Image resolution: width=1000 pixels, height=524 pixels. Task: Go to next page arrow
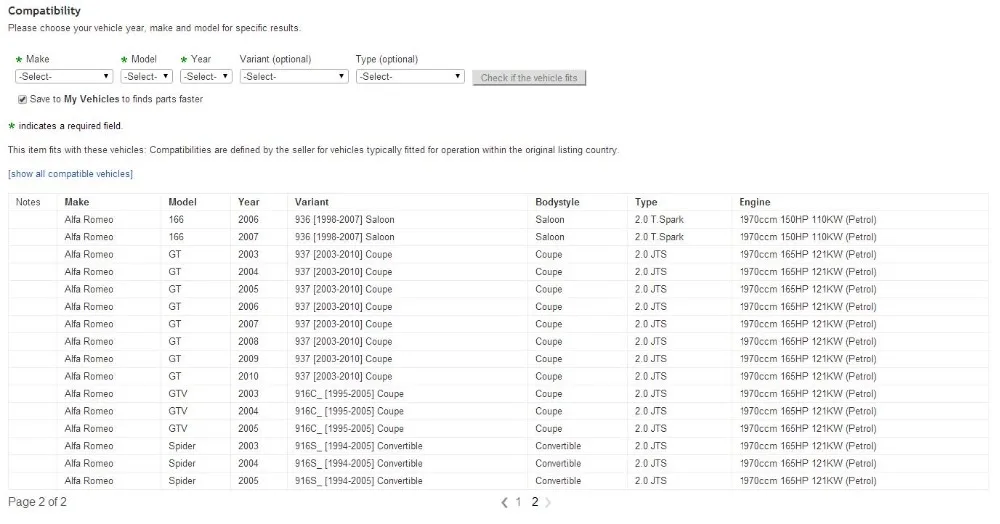pos(548,502)
